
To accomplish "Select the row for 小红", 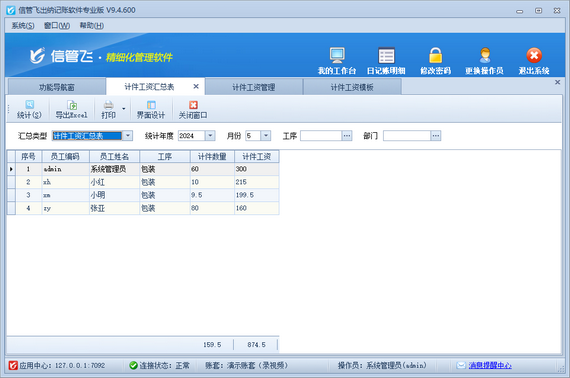I will (x=143, y=182).
